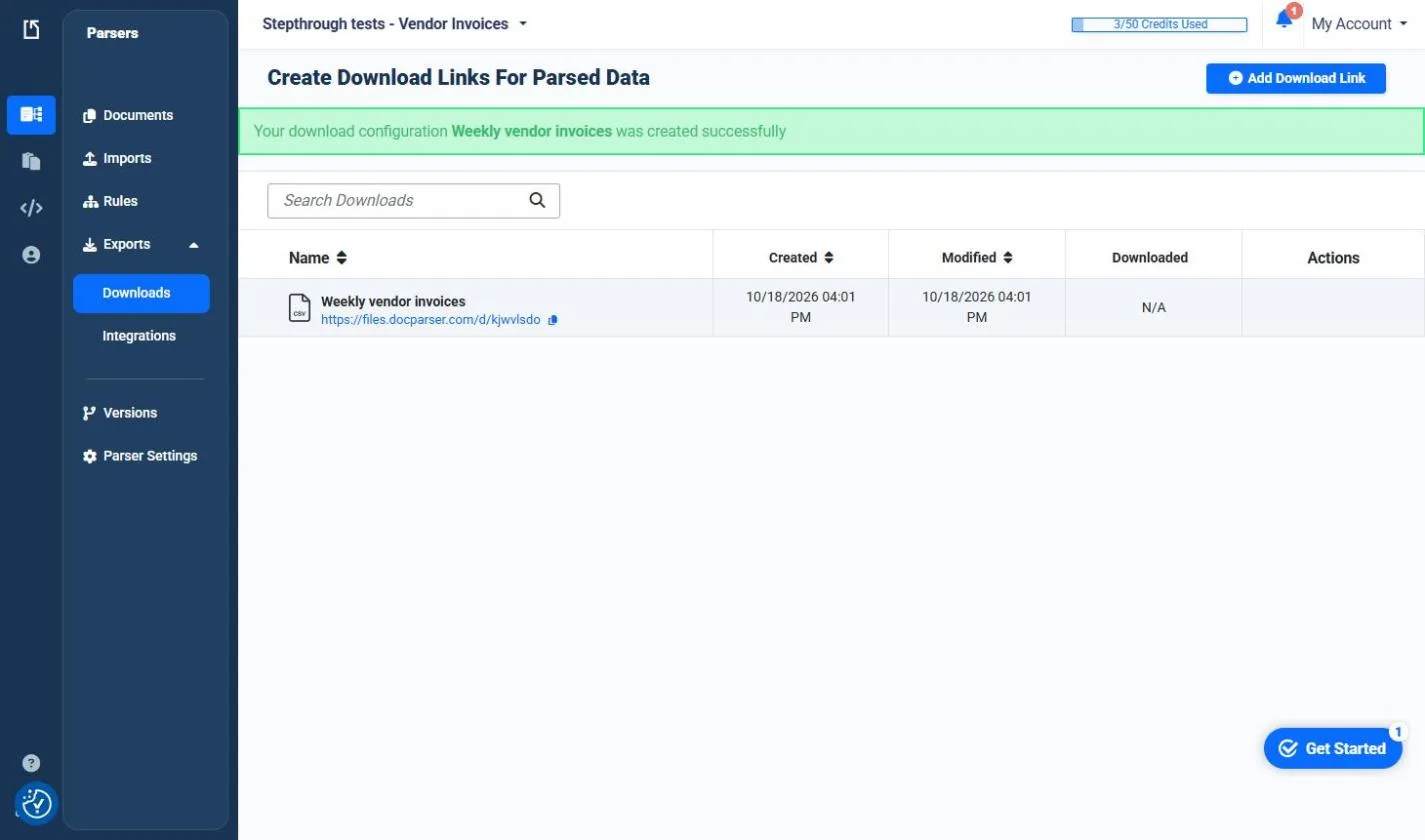This screenshot has height=840, width=1425.
Task: Open the Stepthrough tests parser dropdown
Action: point(395,23)
